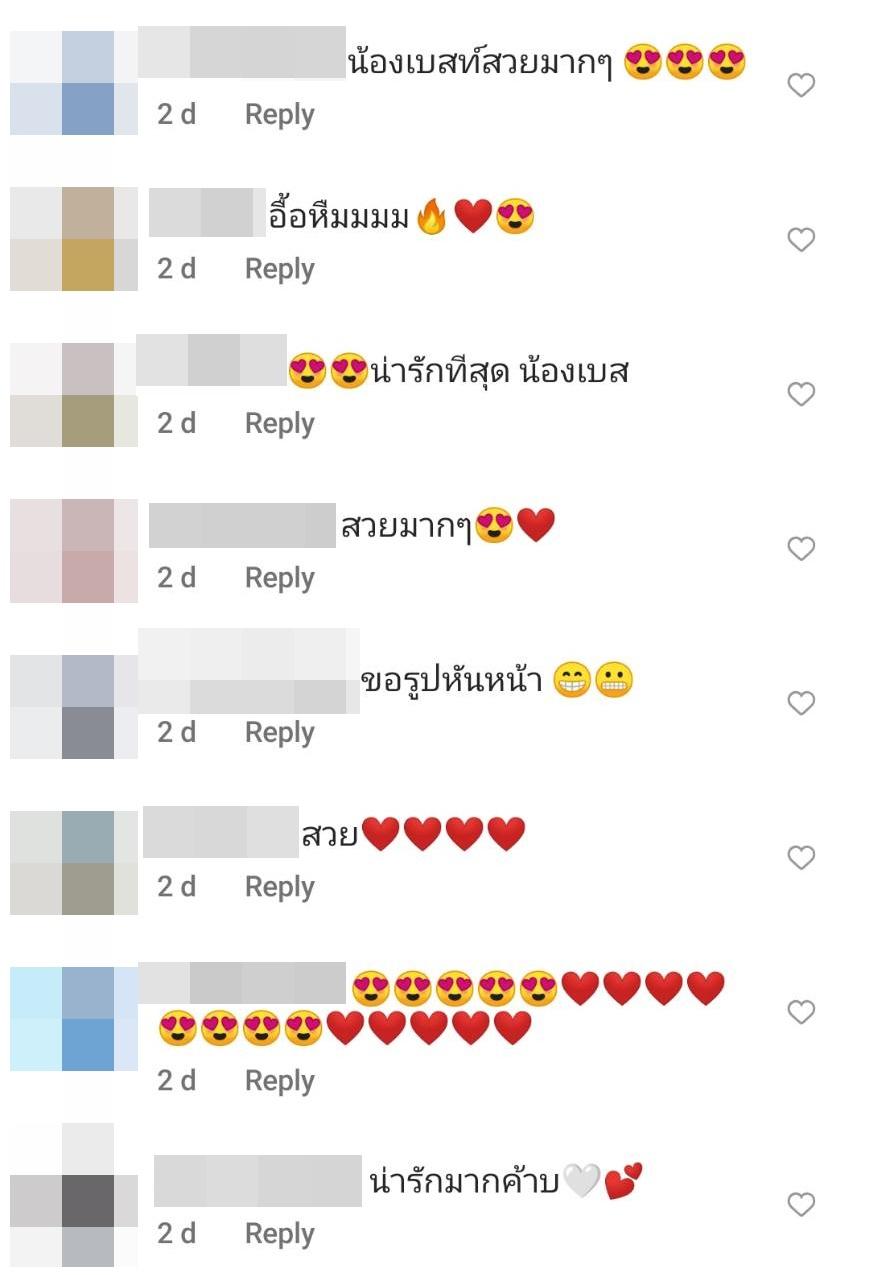869x1275 pixels.
Task: Like the comment "อื้อหืมมมม" with fire emoji
Action: (801, 240)
